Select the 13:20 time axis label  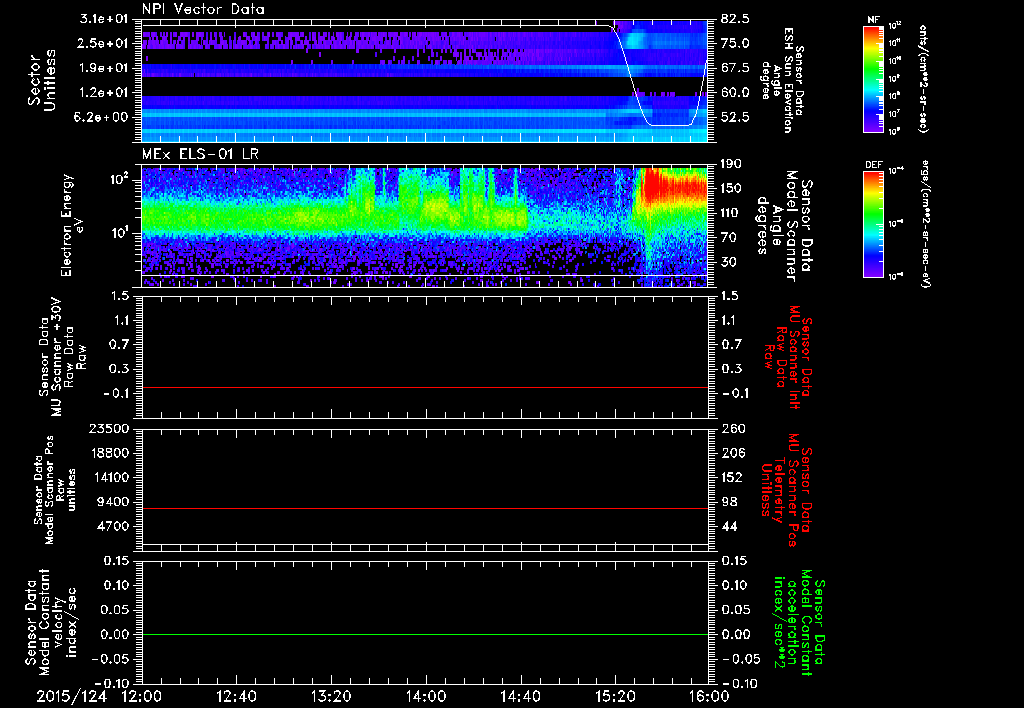coord(330,695)
